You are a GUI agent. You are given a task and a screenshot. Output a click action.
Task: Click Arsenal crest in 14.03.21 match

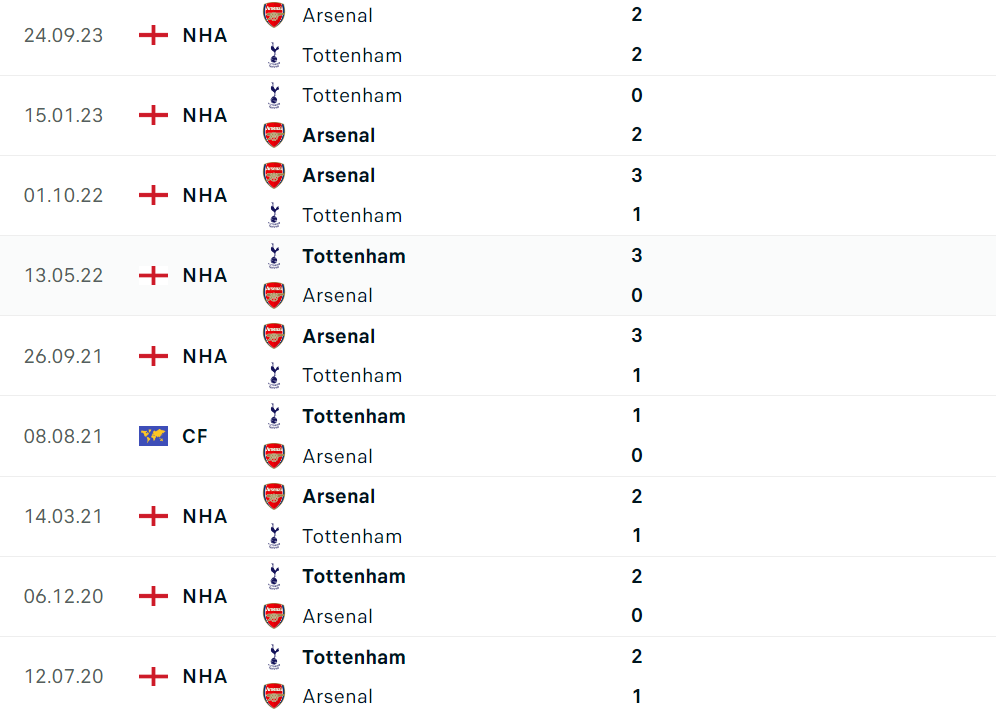point(274,496)
